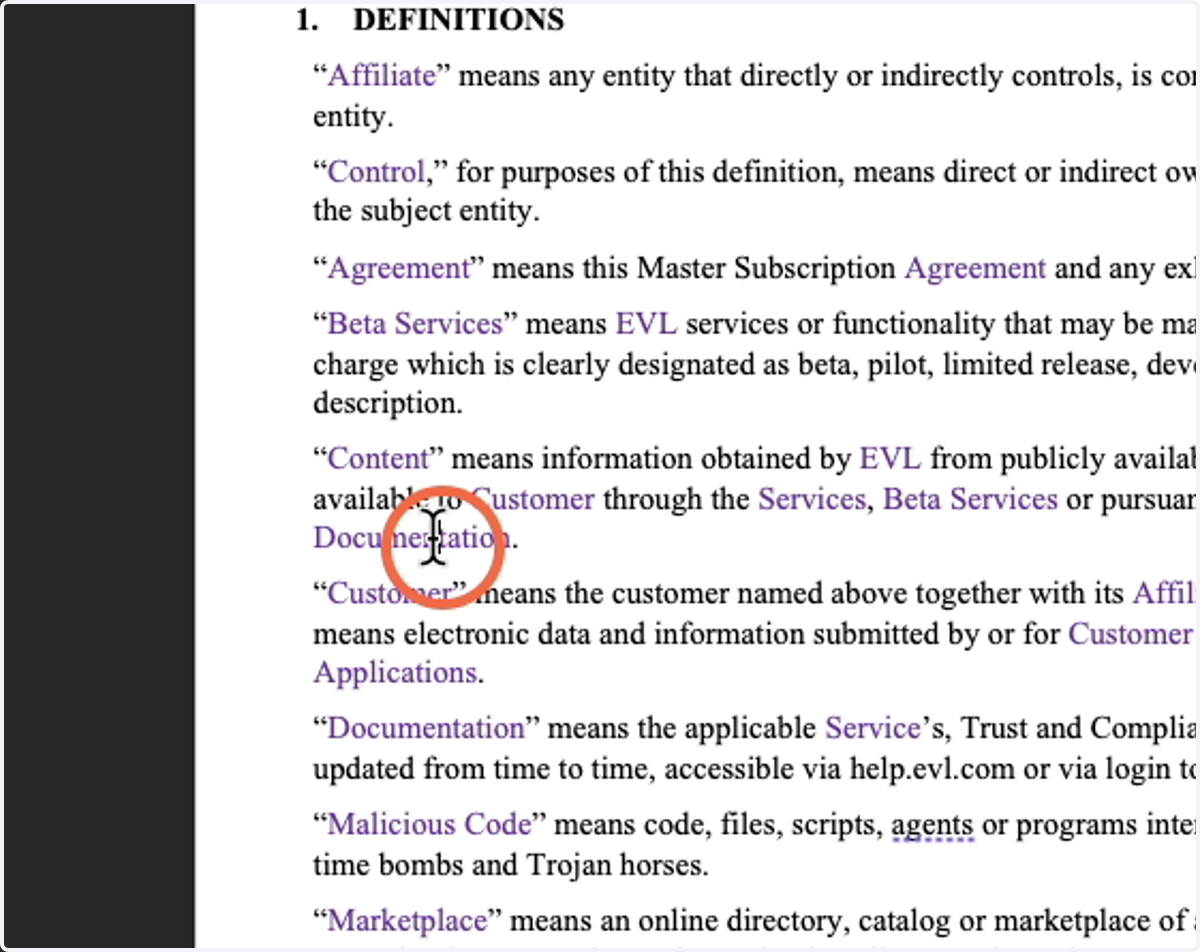Click the purple word "Applications"

[395, 673]
